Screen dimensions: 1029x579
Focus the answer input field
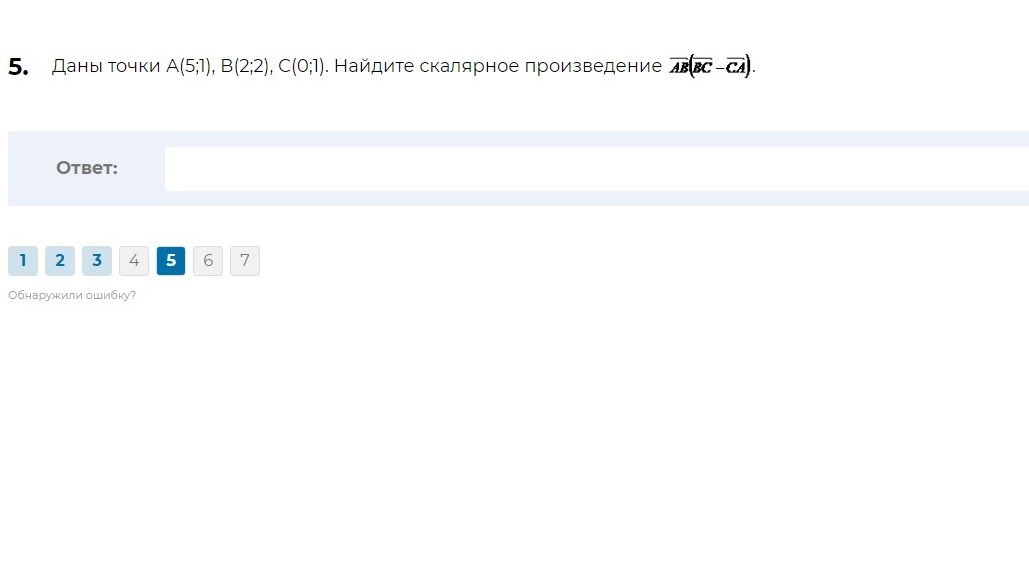pos(597,169)
